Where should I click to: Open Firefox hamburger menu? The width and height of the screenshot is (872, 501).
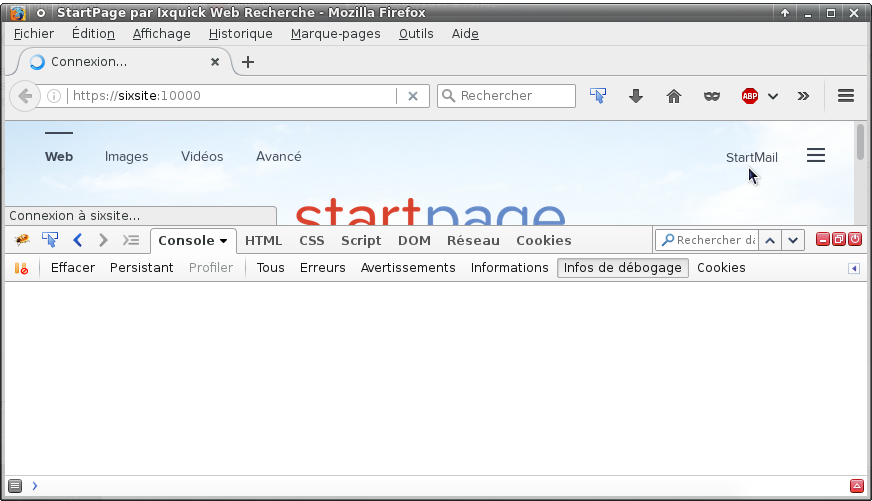point(846,96)
